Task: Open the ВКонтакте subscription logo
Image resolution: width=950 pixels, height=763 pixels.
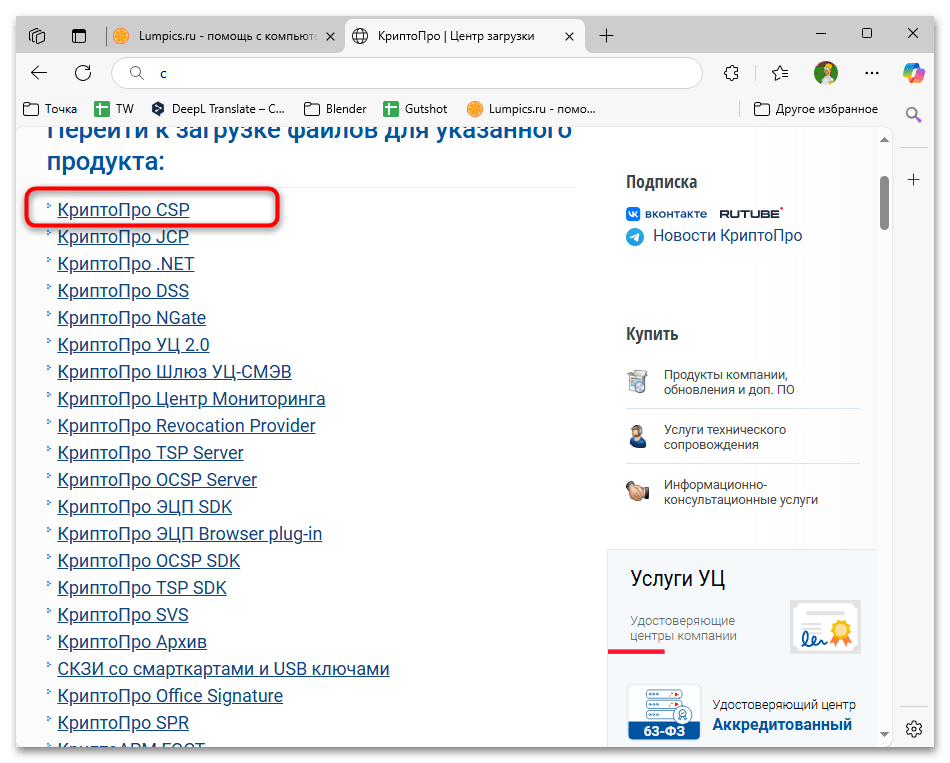Action: (x=666, y=214)
